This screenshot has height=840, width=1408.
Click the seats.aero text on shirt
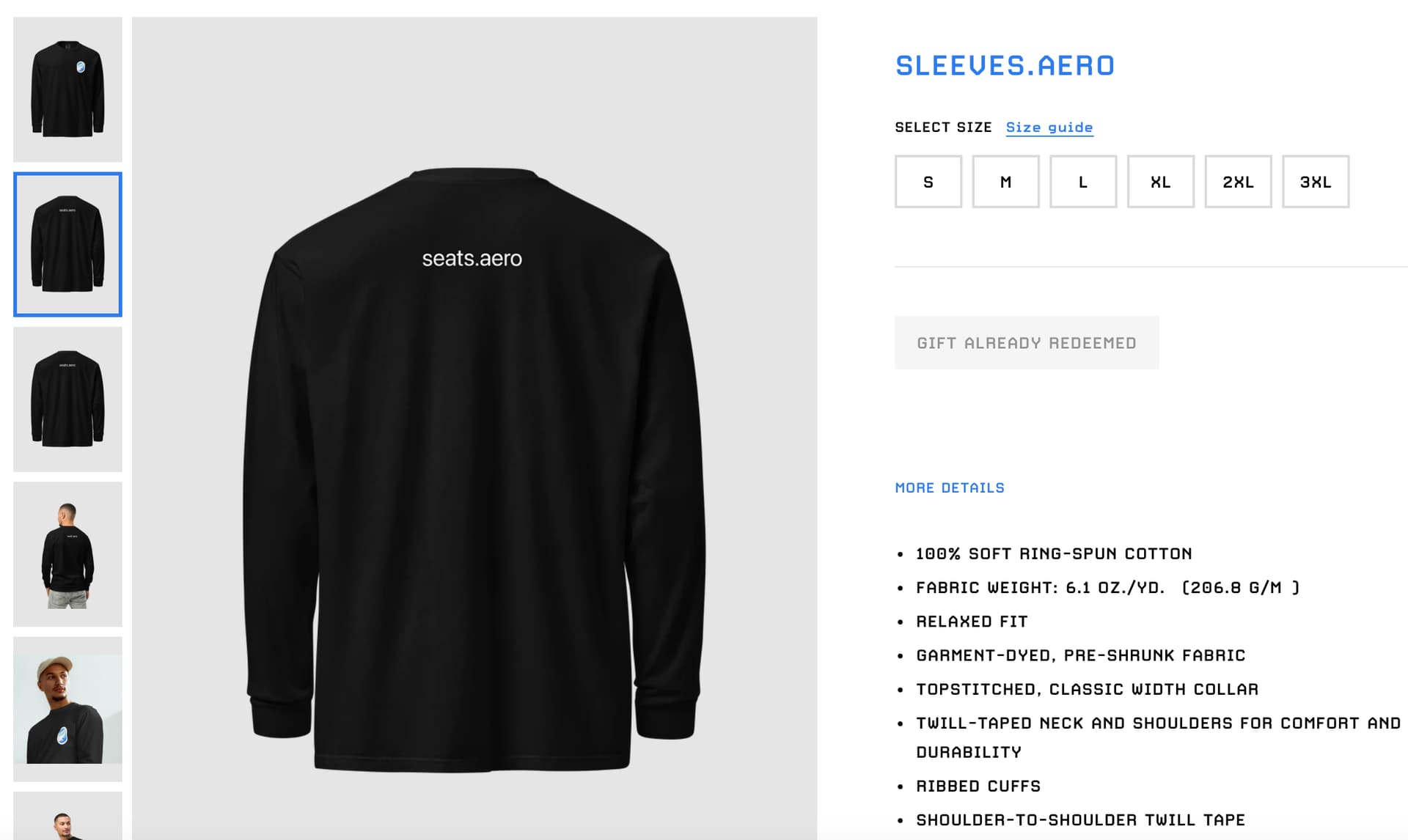click(x=472, y=259)
